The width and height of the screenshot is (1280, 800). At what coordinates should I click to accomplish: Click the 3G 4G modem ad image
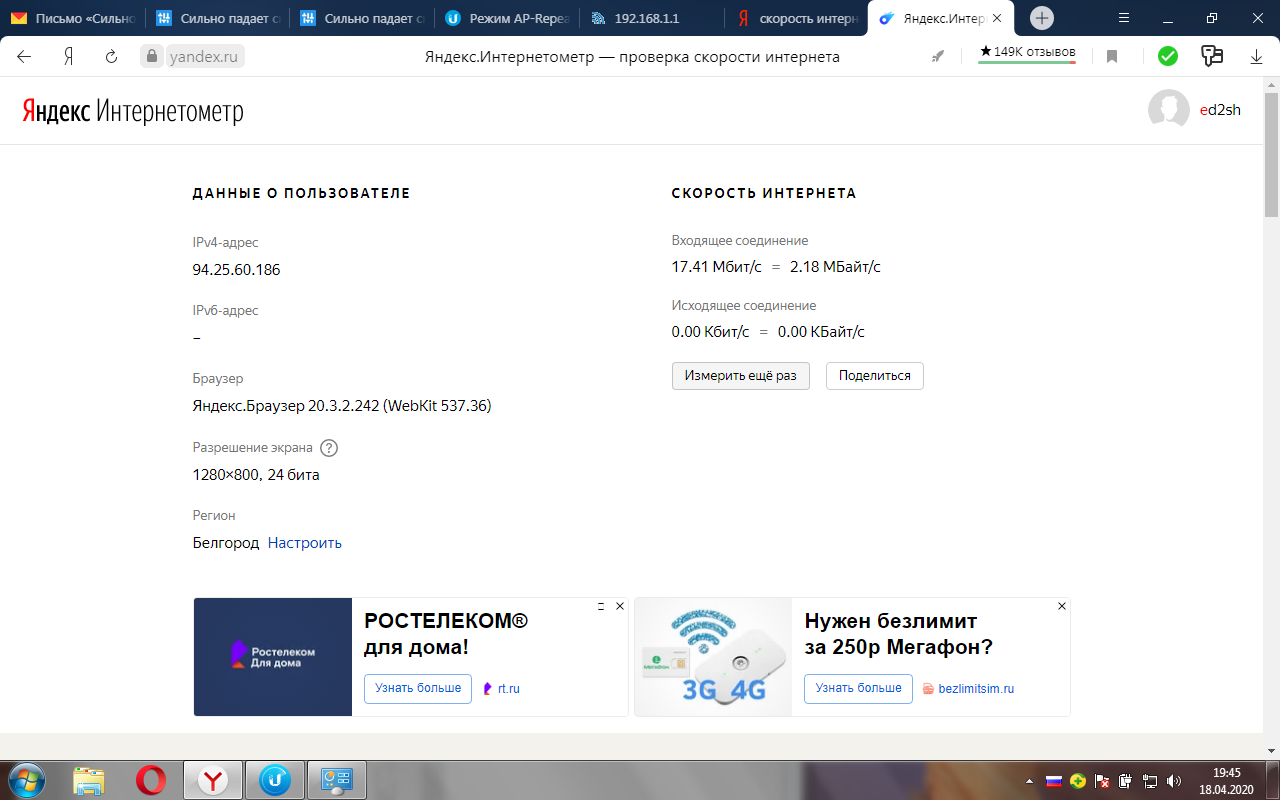pyautogui.click(x=713, y=657)
